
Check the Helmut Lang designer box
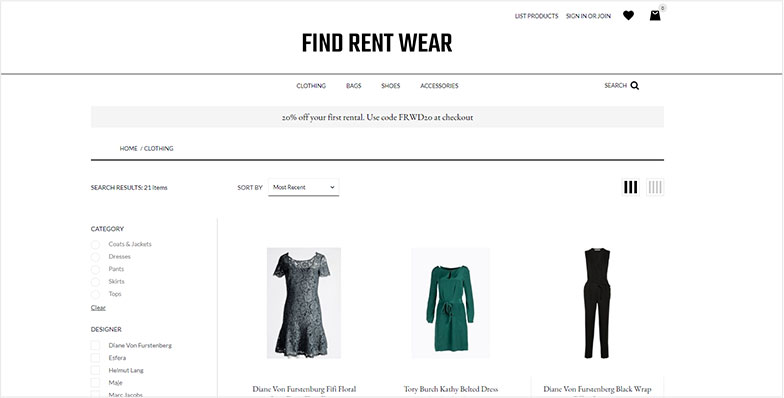(x=95, y=370)
